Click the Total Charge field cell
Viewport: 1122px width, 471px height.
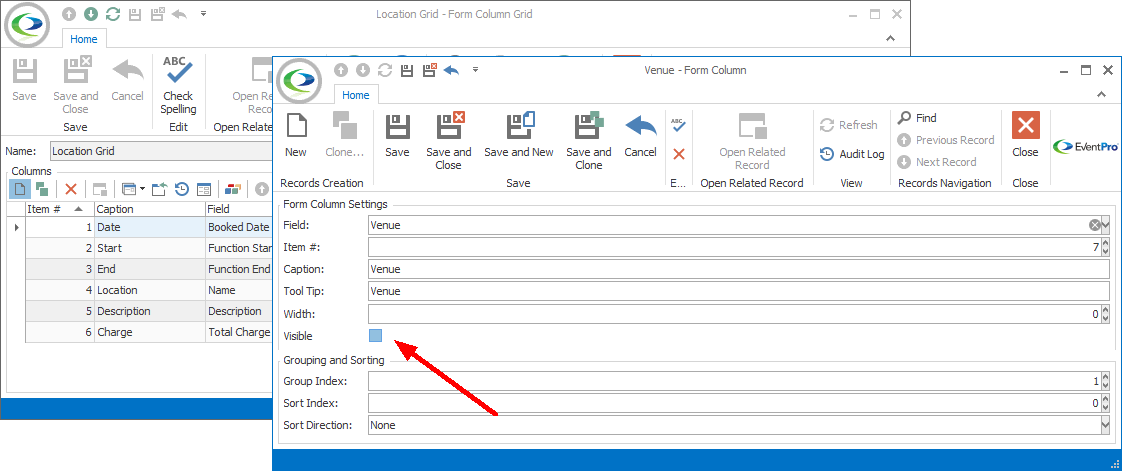[x=239, y=332]
